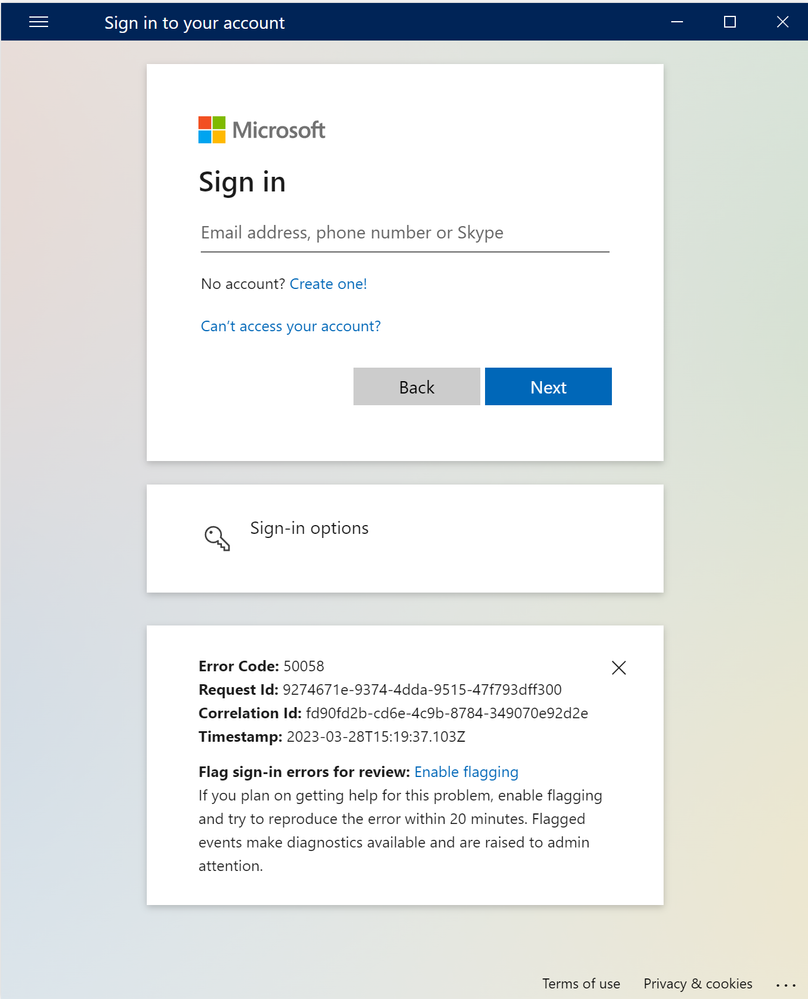Close the sign-in window

(783, 22)
